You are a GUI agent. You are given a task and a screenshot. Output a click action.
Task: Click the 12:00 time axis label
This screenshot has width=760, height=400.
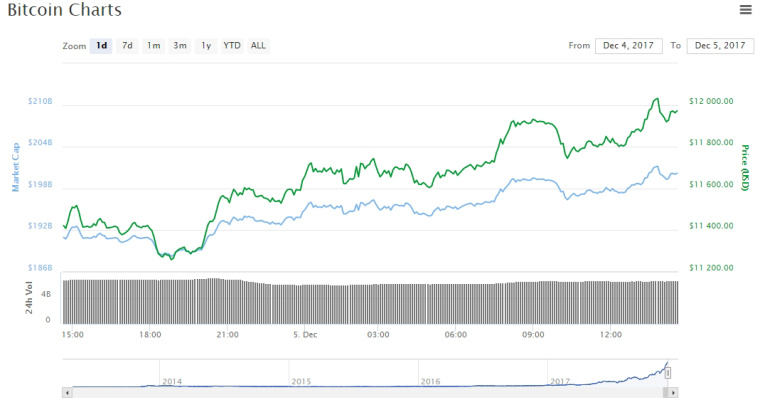click(x=611, y=335)
